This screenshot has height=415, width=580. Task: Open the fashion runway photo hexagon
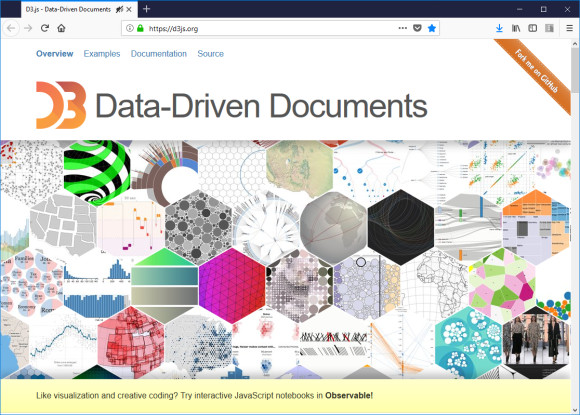536,342
